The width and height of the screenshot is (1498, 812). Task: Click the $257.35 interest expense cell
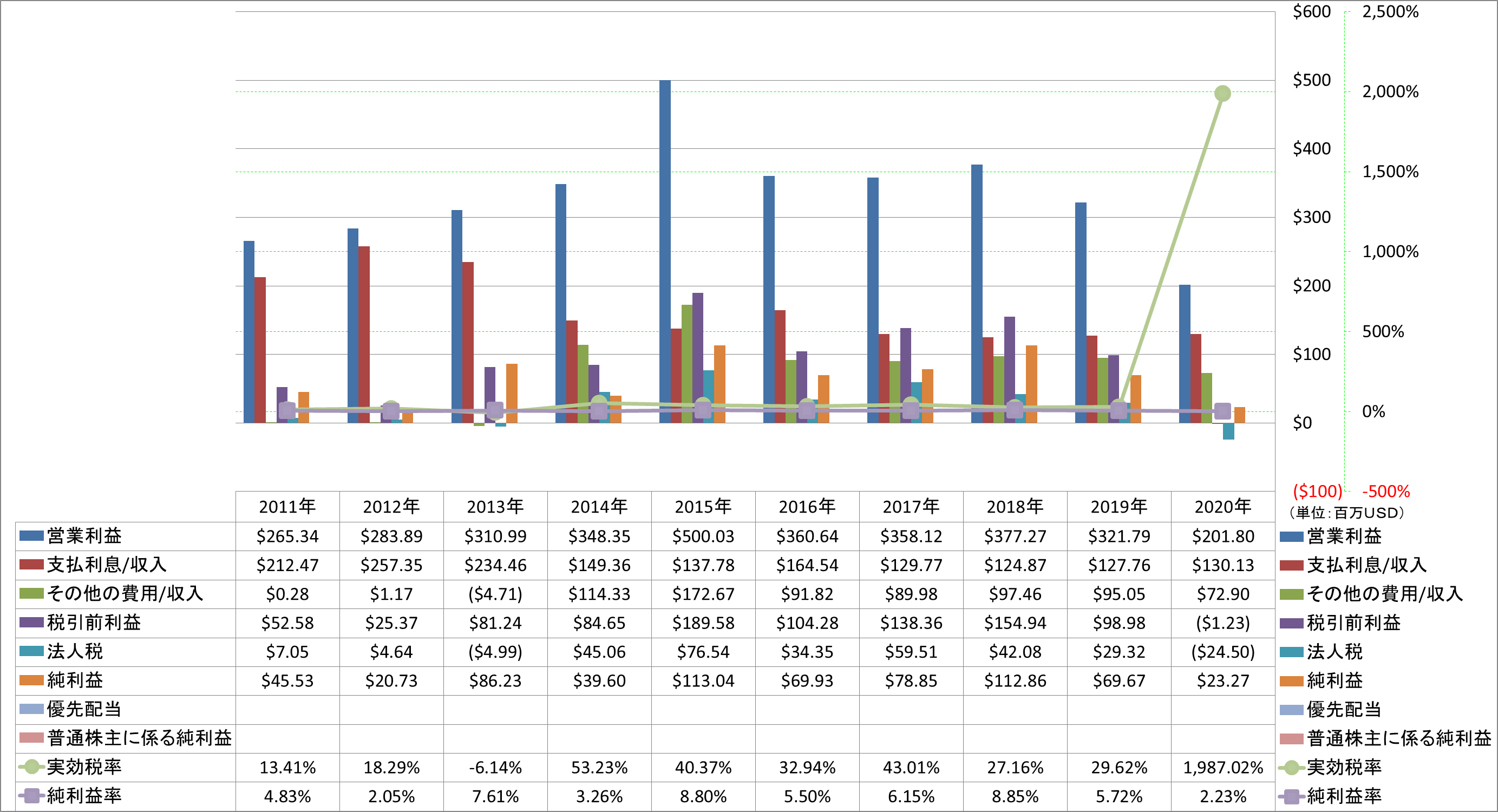391,565
